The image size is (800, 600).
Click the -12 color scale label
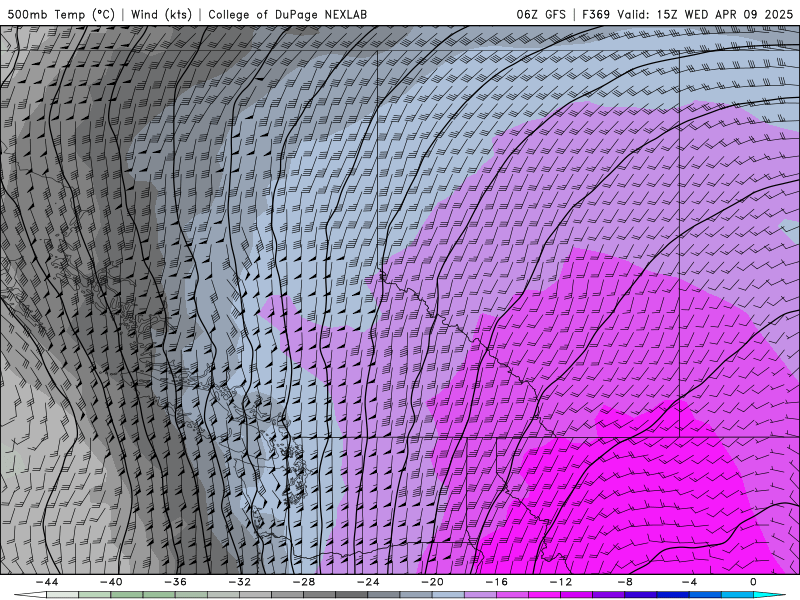(x=561, y=582)
